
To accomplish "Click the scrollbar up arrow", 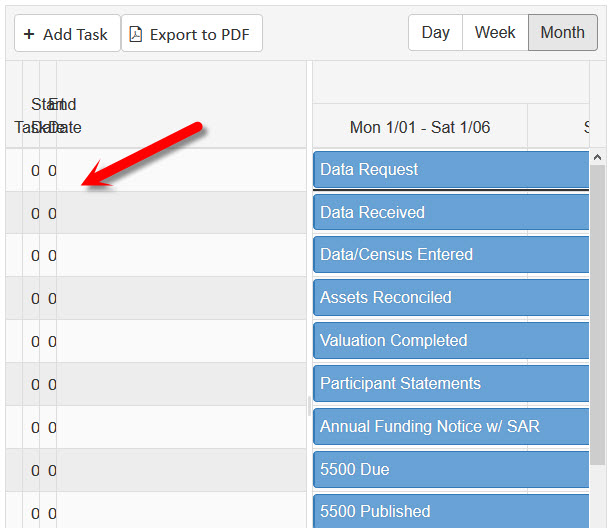I will coord(599,157).
